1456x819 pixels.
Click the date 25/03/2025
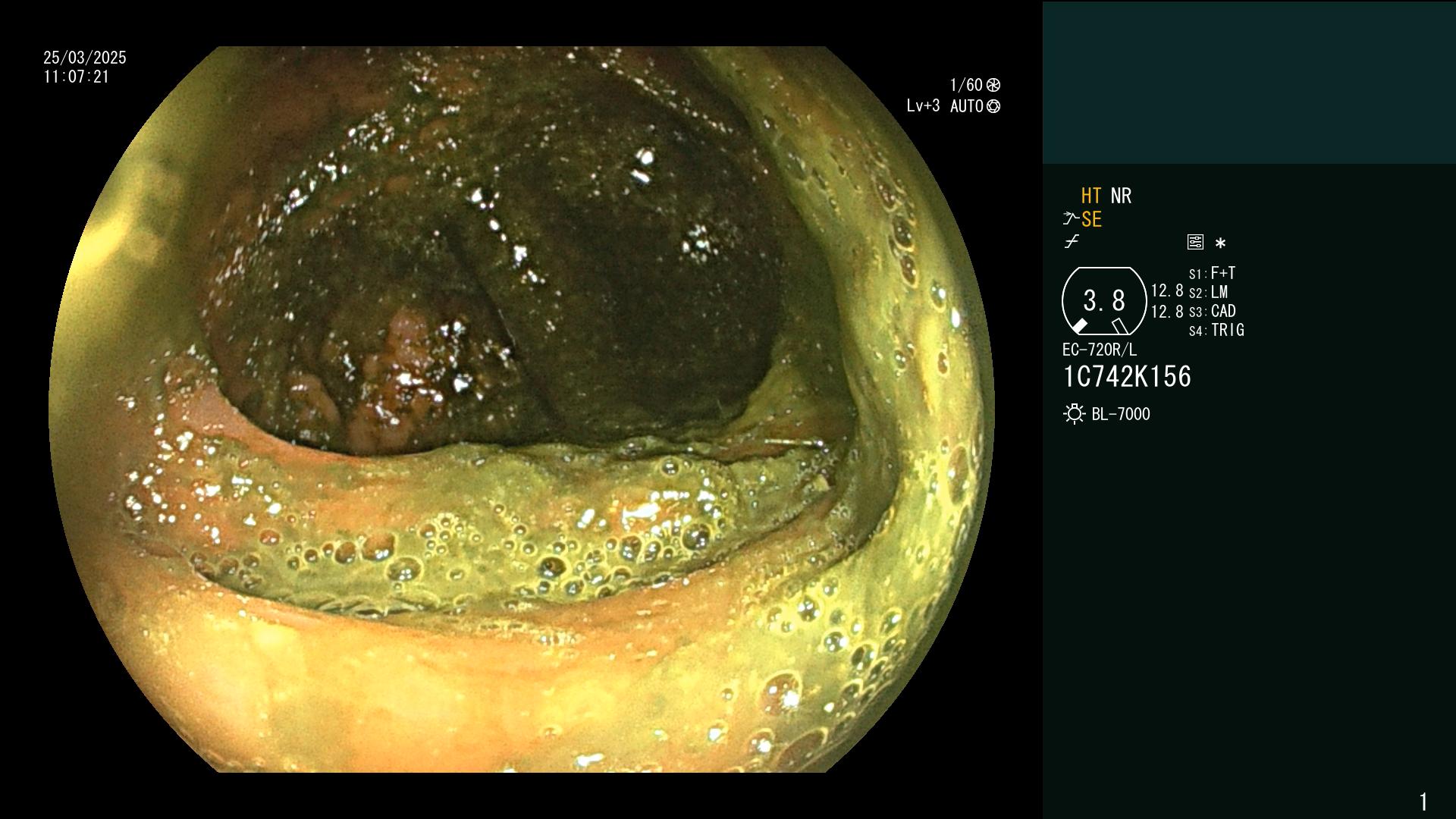point(85,58)
